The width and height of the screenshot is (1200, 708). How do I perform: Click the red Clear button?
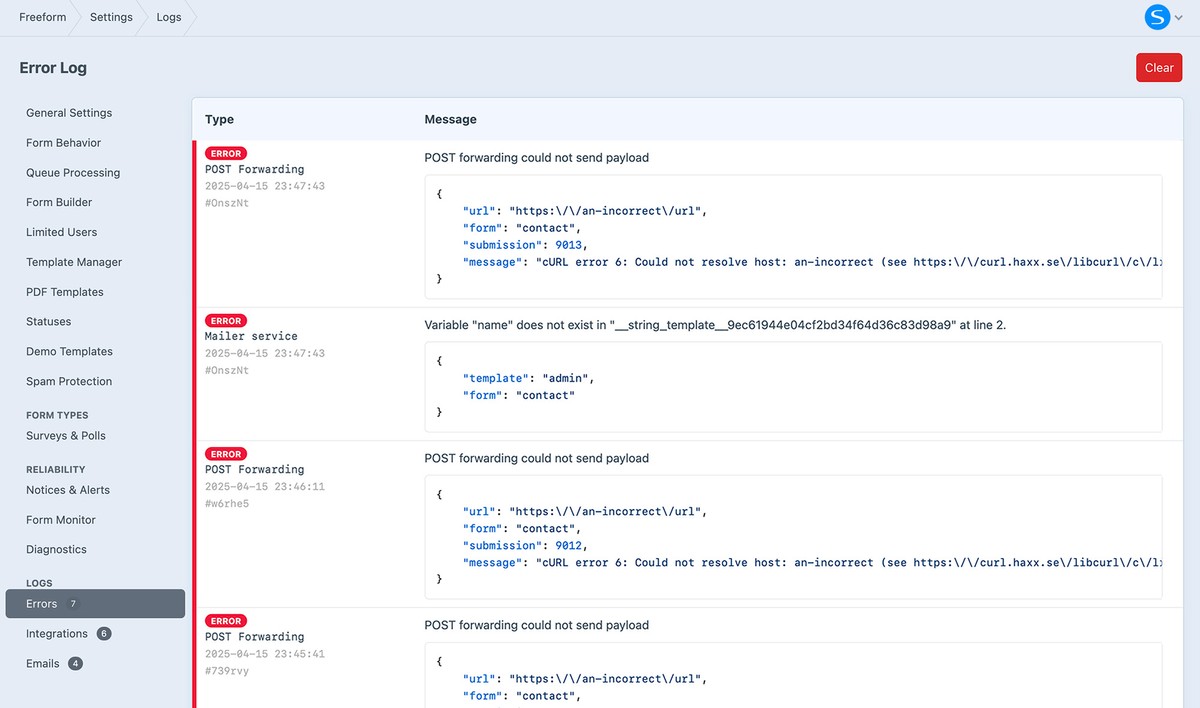coord(1159,68)
